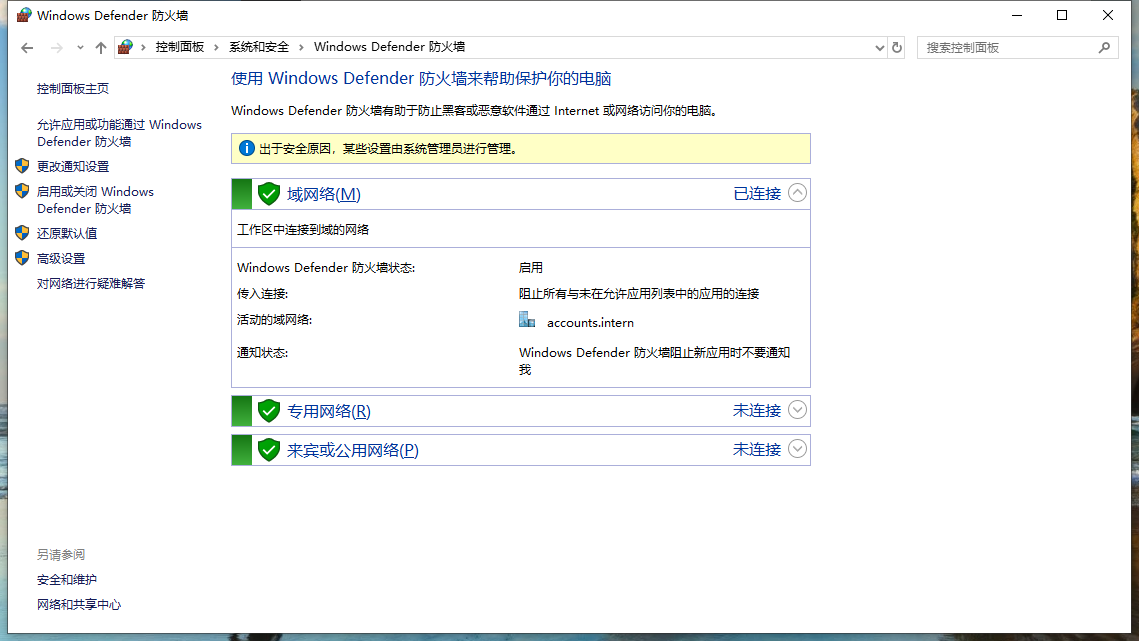The image size is (1139, 641).
Task: Select the Windows Defender 防火墙 breadcrumb
Action: coord(389,47)
